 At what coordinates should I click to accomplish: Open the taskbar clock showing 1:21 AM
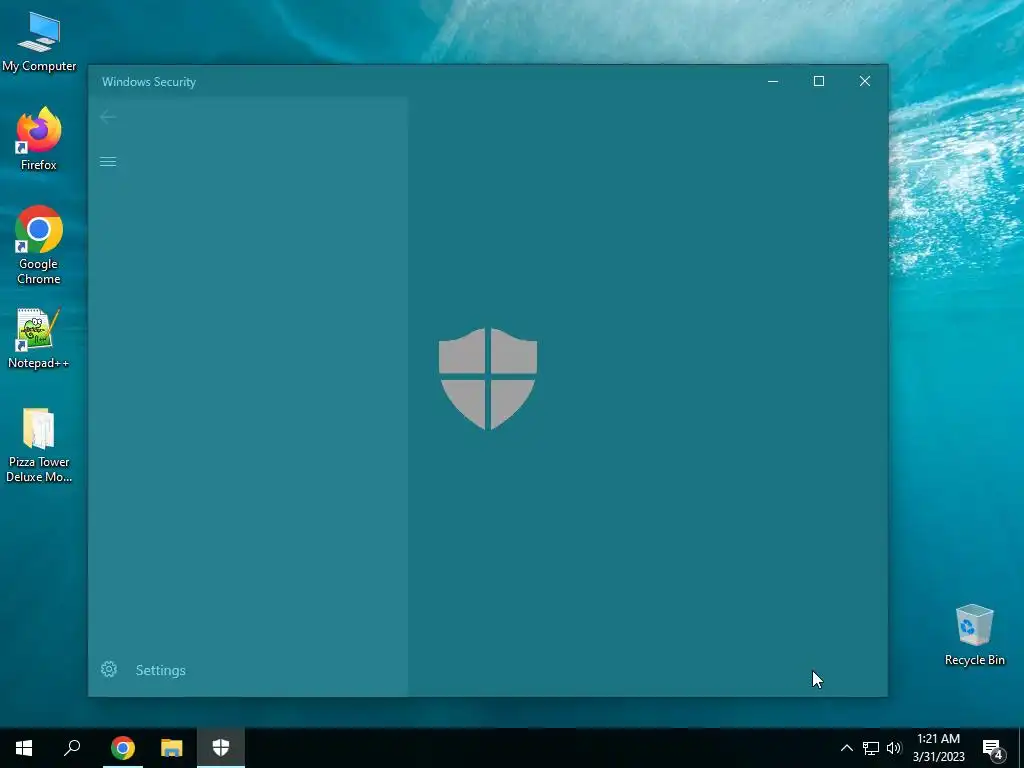pos(938,748)
